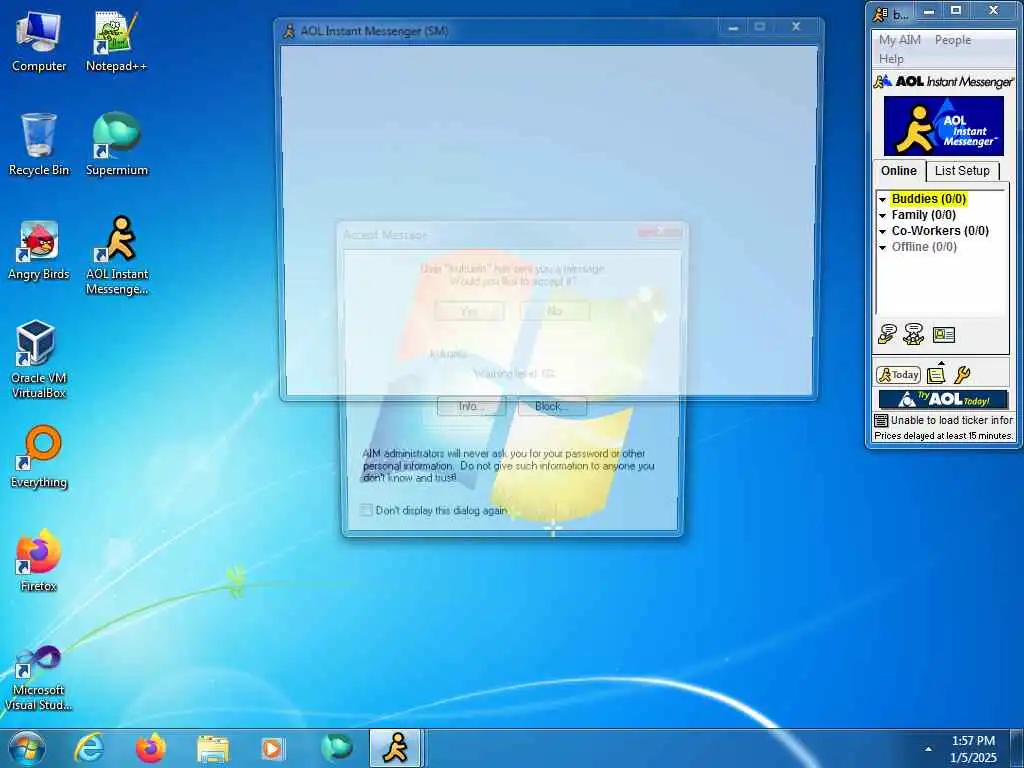Click the Computer desktop icon
The width and height of the screenshot is (1024, 768).
coord(39,42)
